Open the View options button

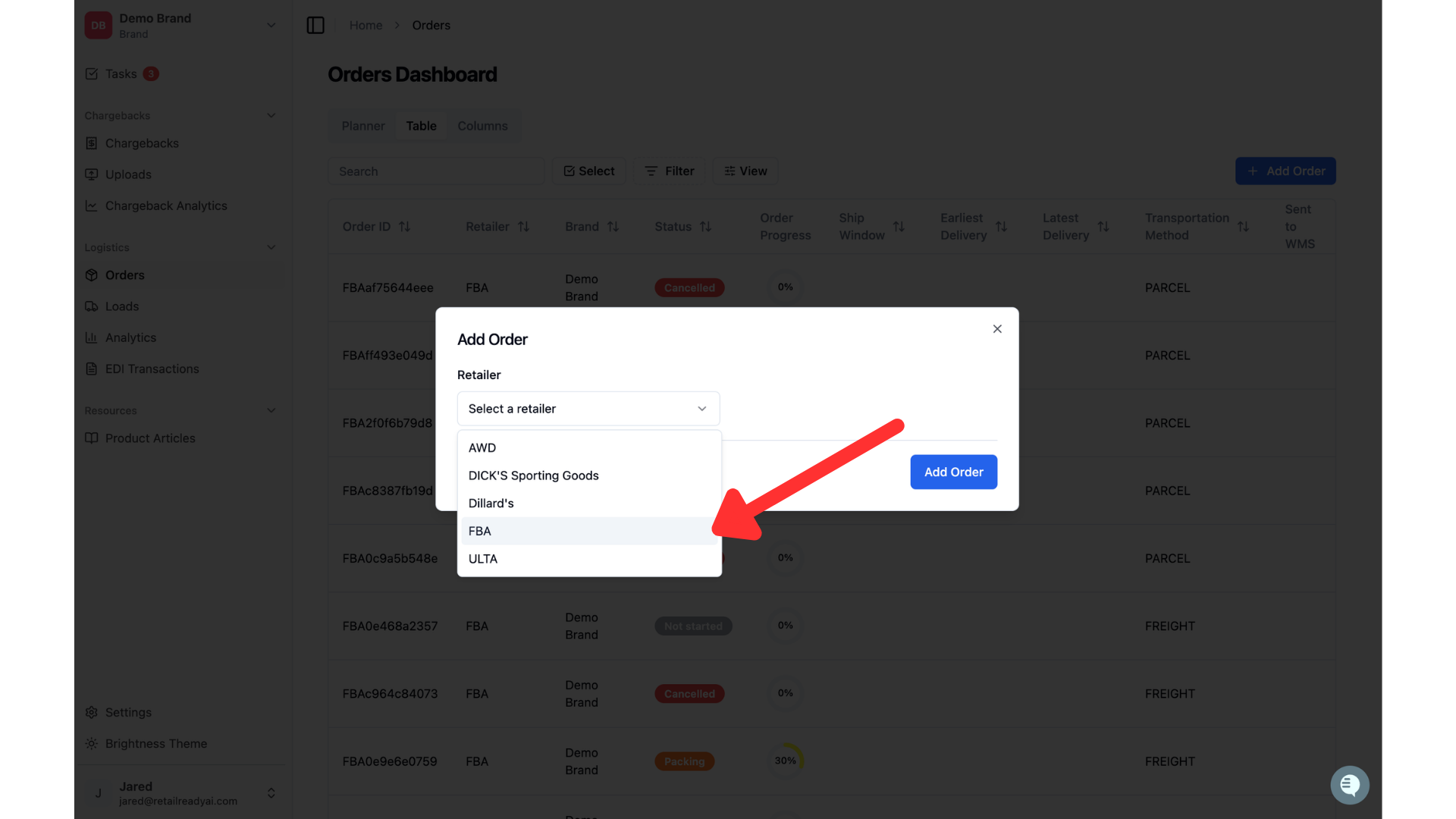745,171
